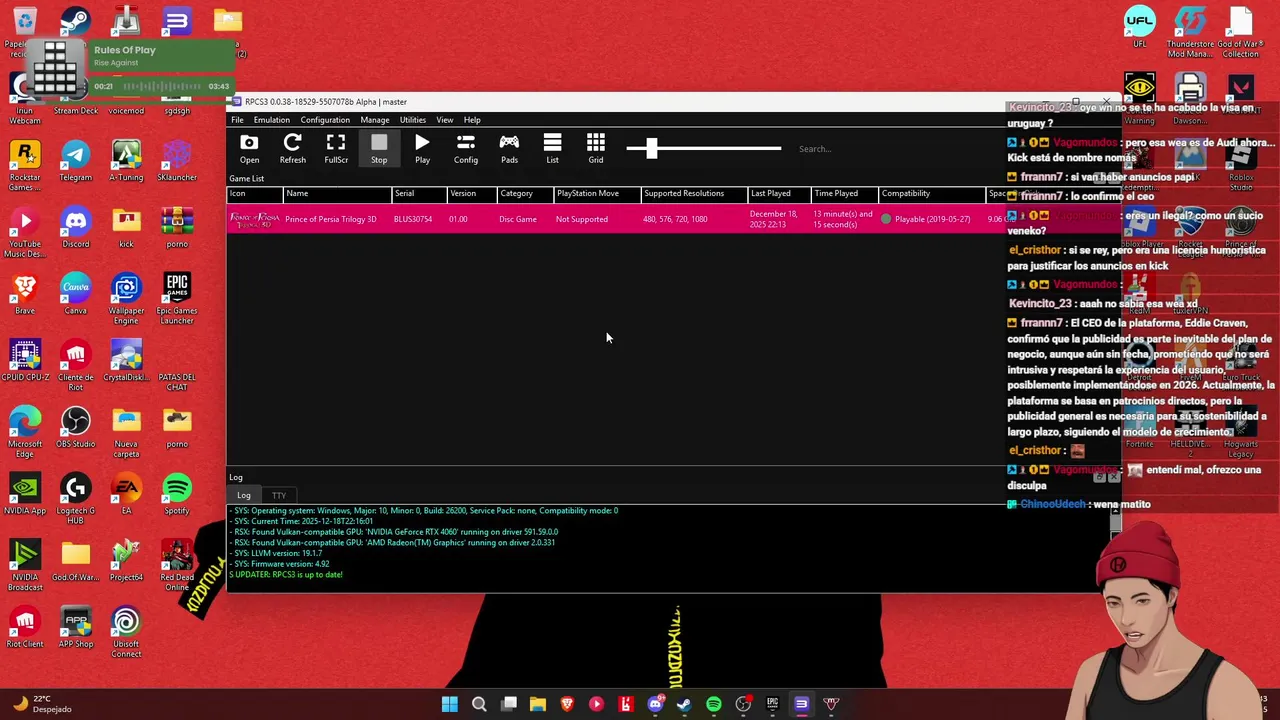Click the 'Rules Of Play' song title widget
1280x720 pixels.
pos(125,50)
